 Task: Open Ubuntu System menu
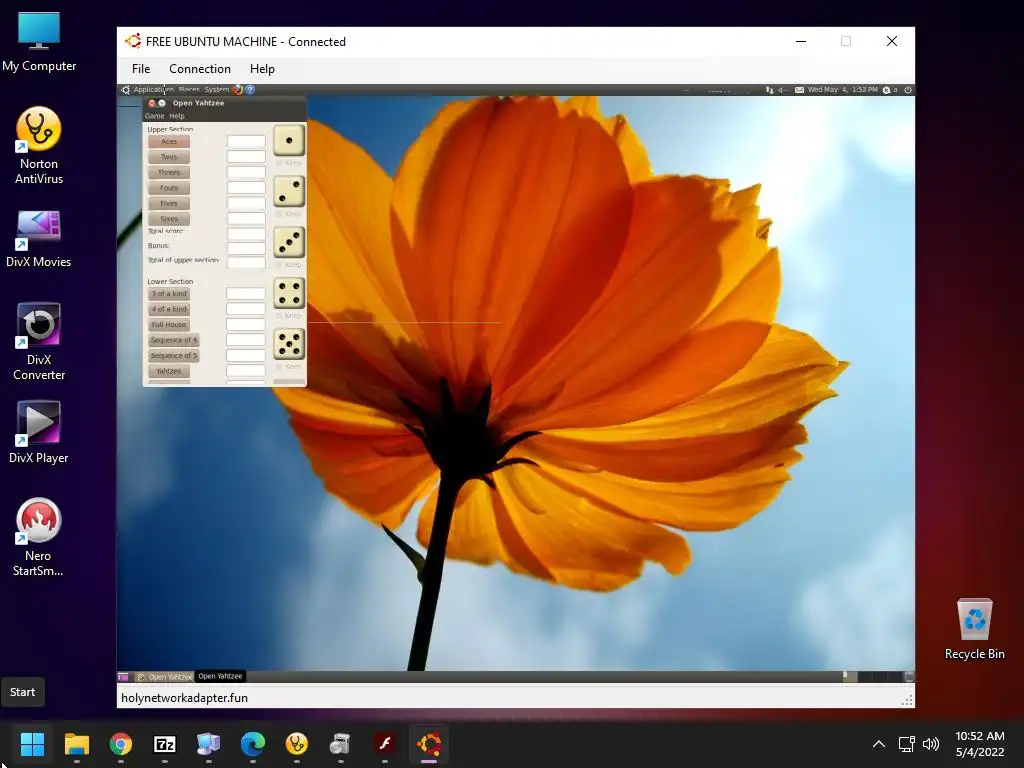[217, 89]
